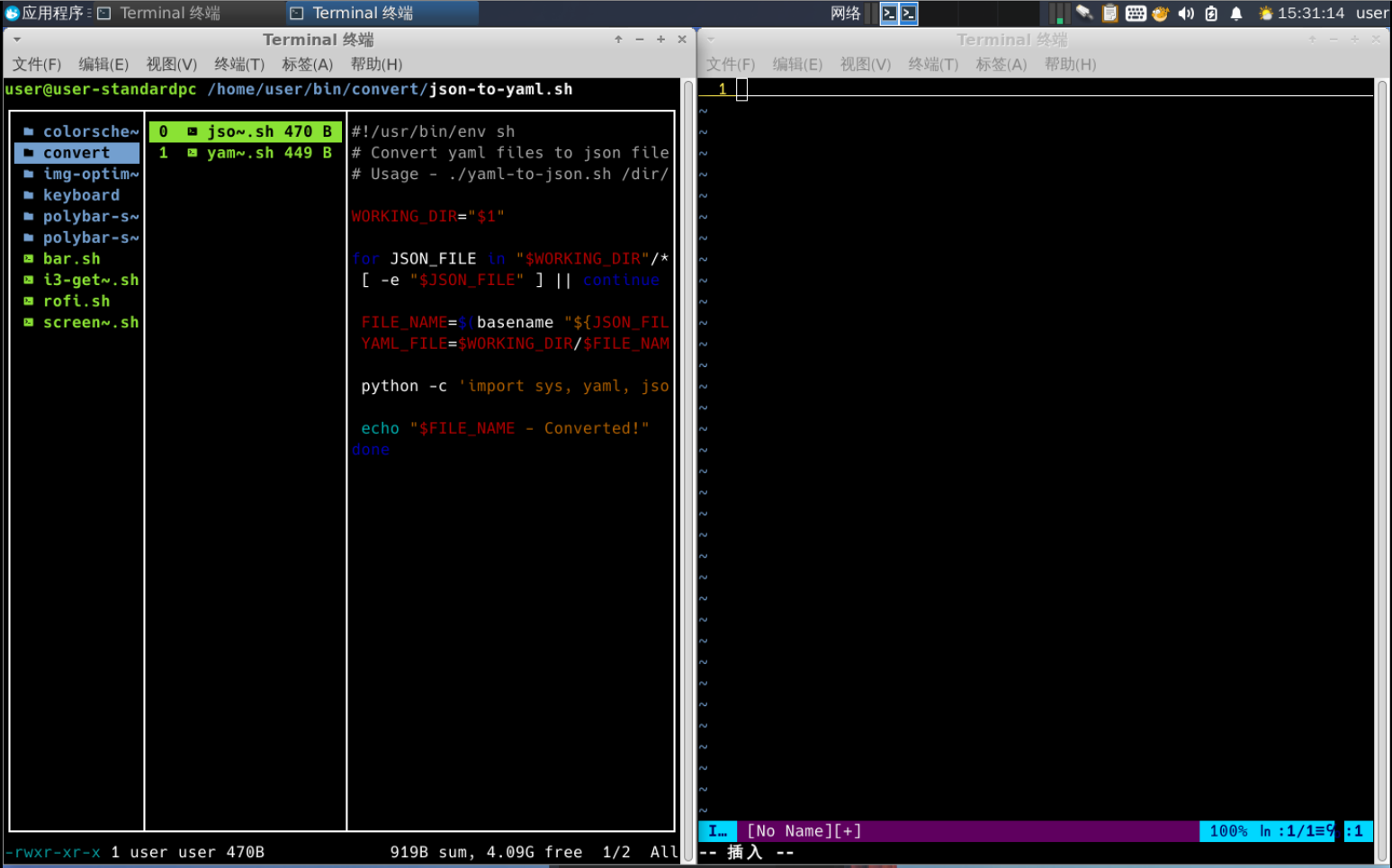Open volume control speaker icon

pos(1186,13)
